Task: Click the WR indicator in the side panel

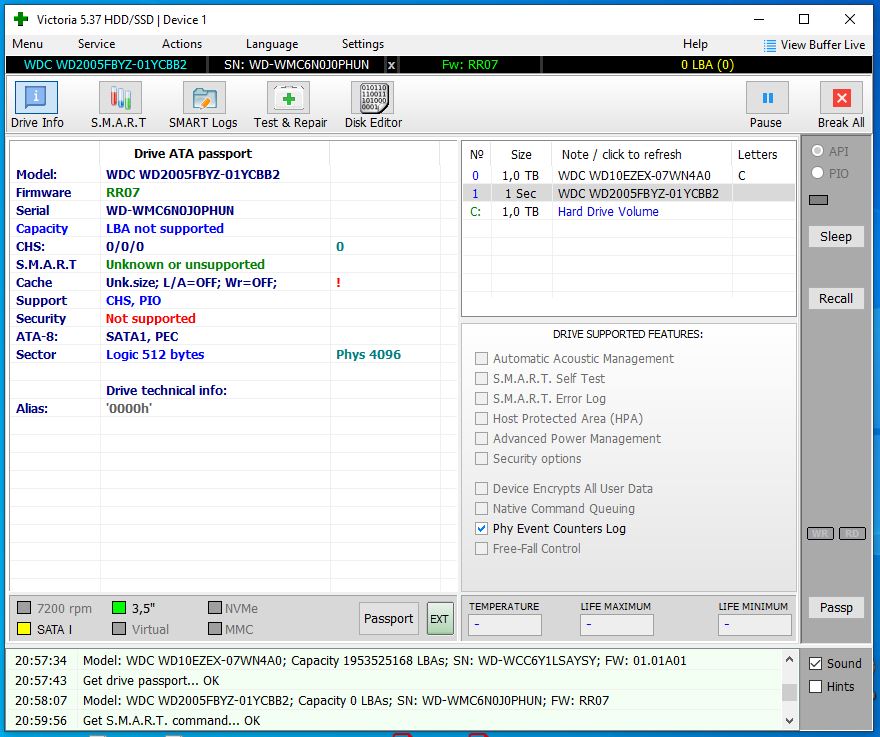Action: [x=820, y=533]
